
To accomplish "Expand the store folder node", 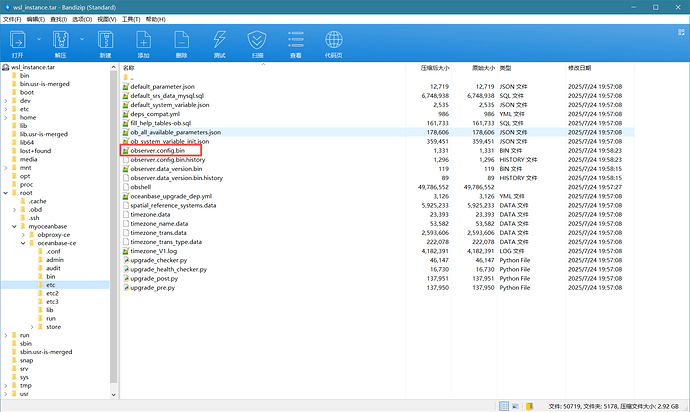I will 32,327.
